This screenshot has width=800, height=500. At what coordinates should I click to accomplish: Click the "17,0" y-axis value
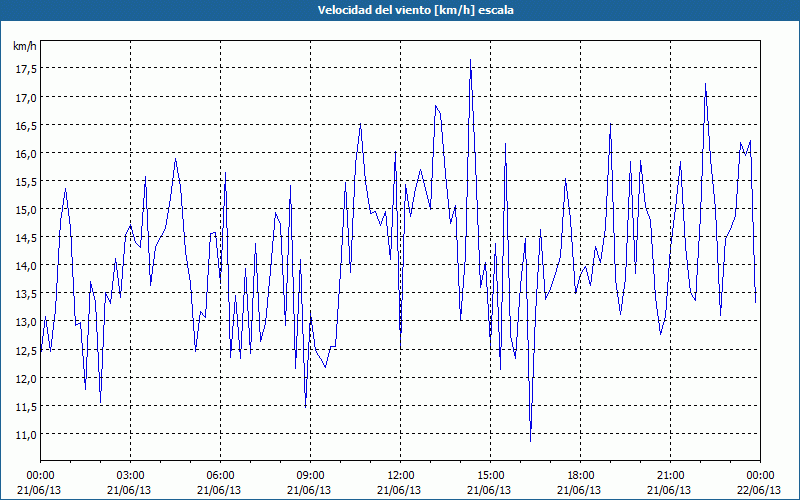(25, 97)
